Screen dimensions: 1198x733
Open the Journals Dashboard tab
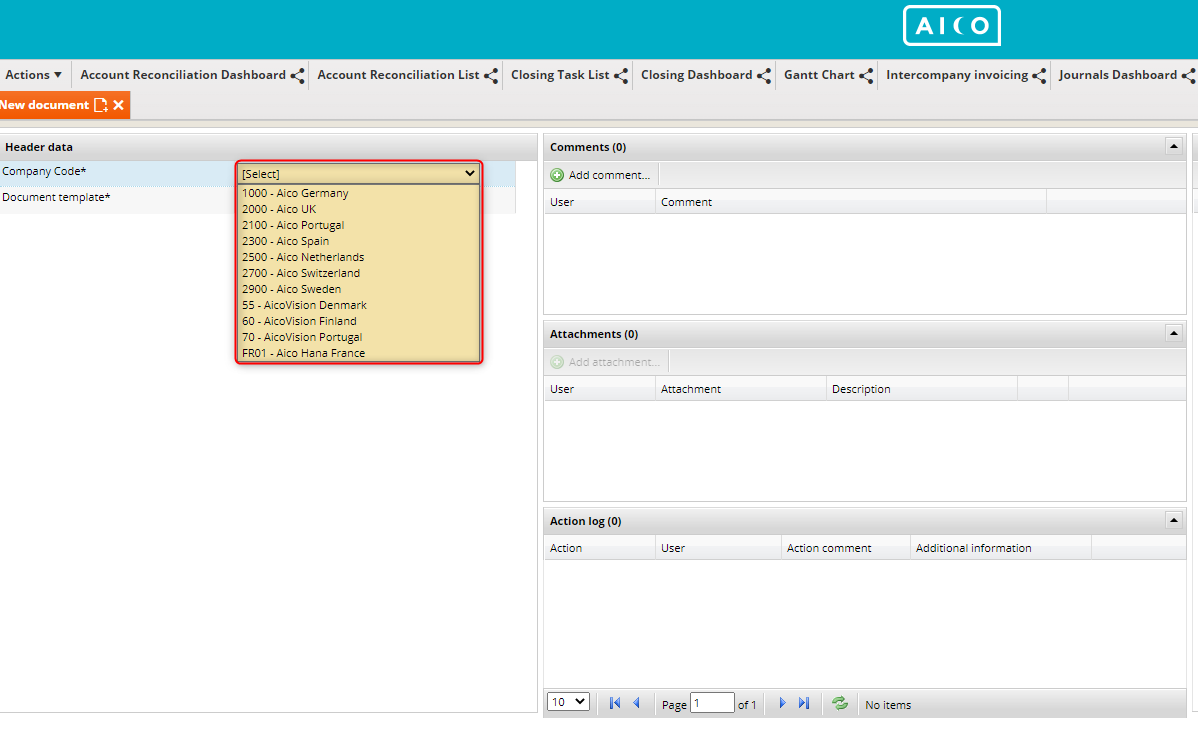point(1118,75)
